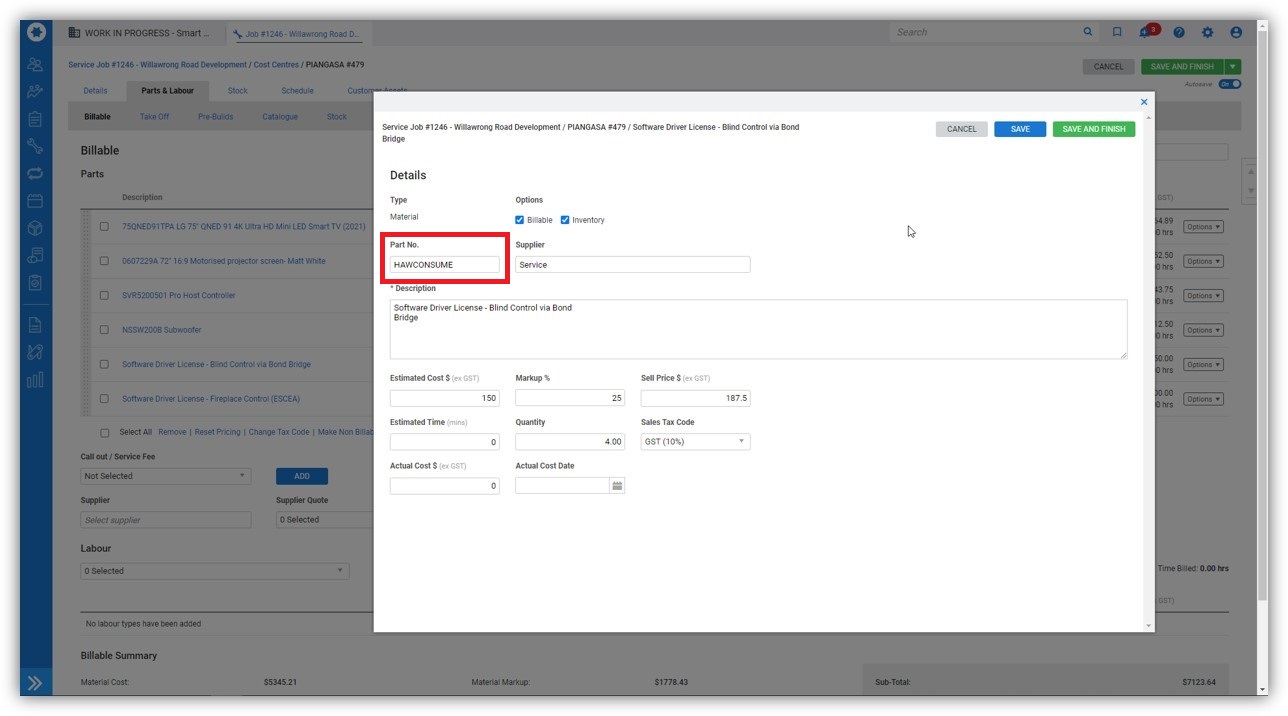The image size is (1288, 716).
Task: Open Options menu for Fireplace Control license row
Action: point(1203,399)
